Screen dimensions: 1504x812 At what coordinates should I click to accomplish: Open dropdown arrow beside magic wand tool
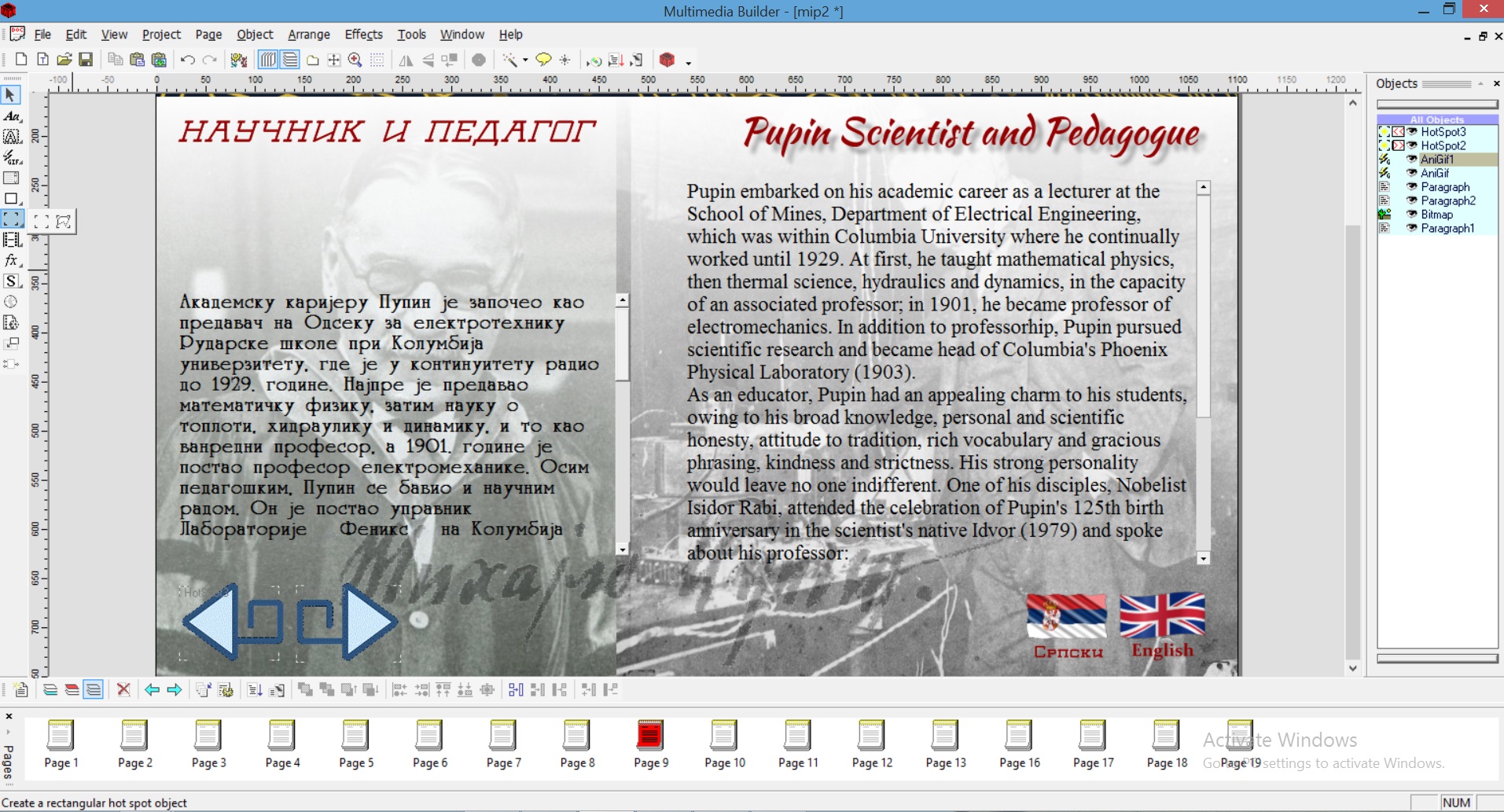tap(525, 61)
